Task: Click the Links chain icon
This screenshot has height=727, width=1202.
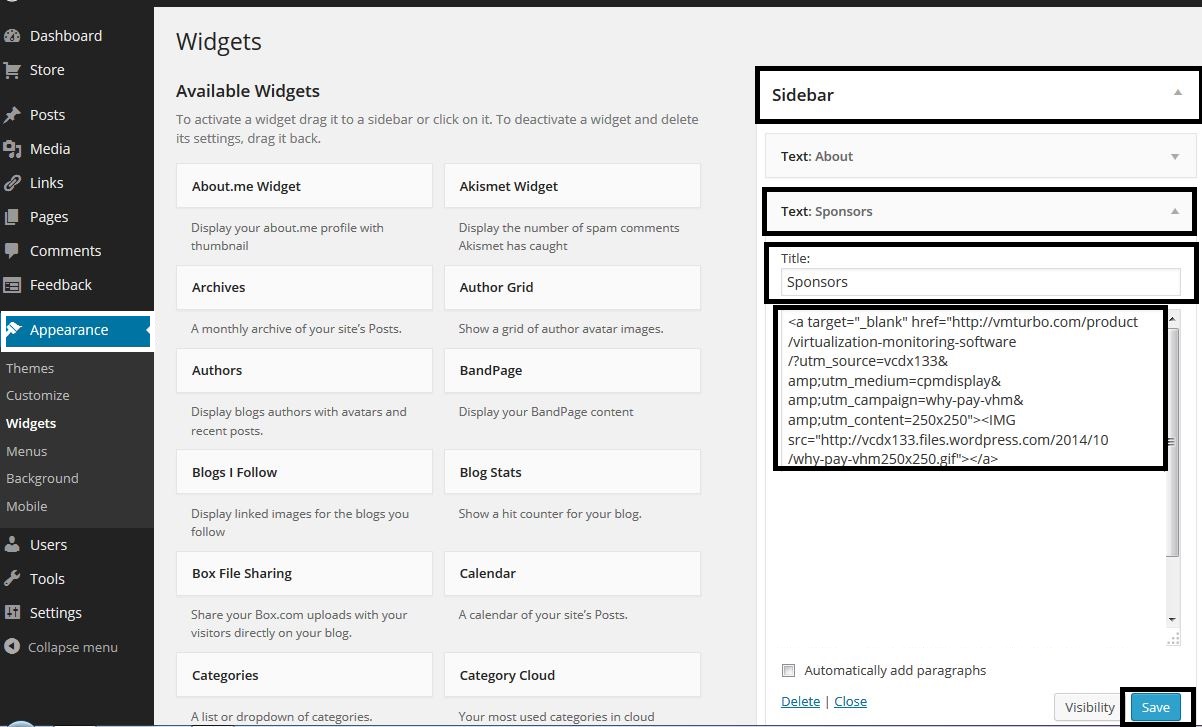Action: pyautogui.click(x=12, y=183)
